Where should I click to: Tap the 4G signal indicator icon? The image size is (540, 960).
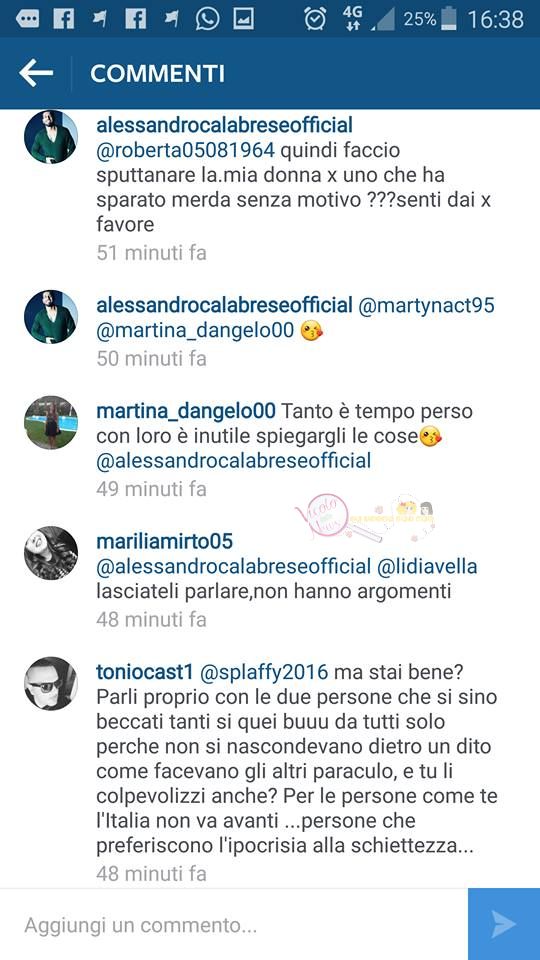[353, 19]
